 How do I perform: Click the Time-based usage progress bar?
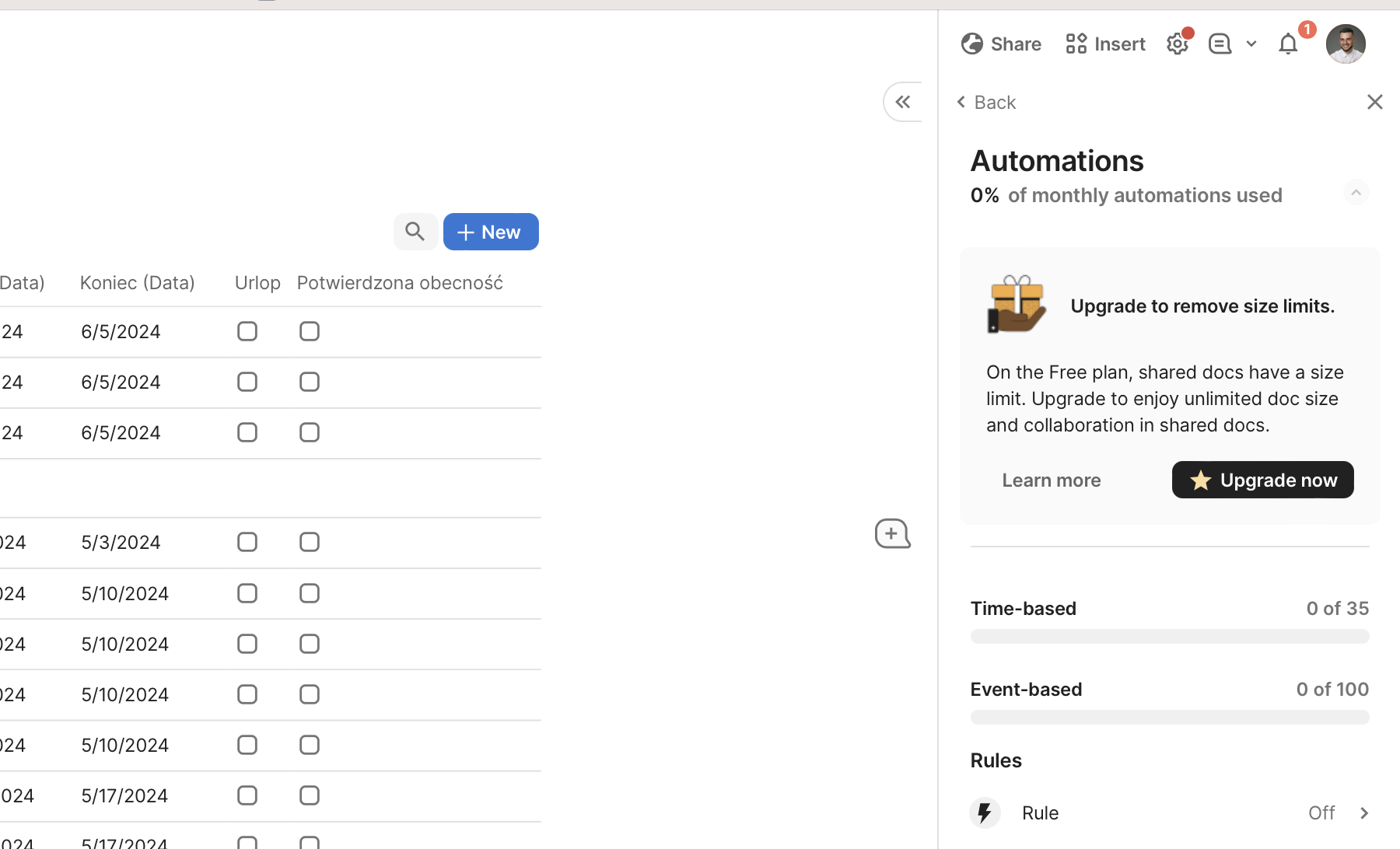tap(1169, 637)
